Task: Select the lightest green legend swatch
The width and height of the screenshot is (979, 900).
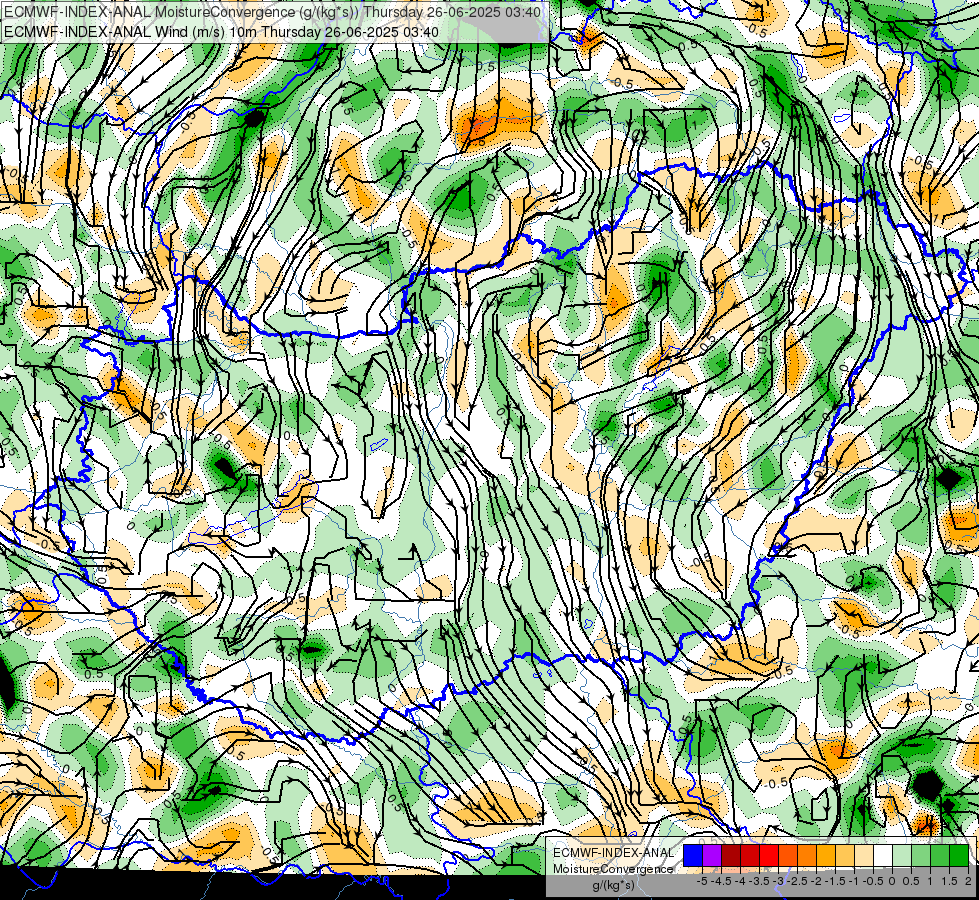Action: pos(902,855)
